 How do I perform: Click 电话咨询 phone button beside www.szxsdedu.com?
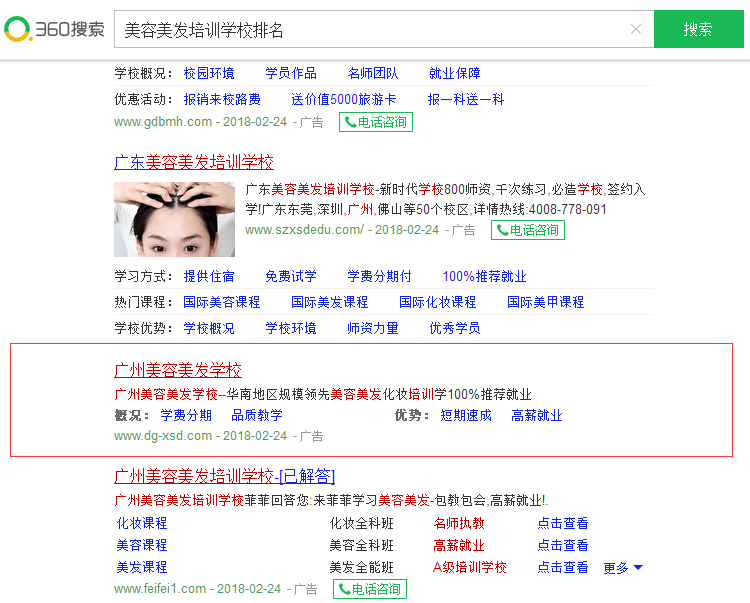[x=528, y=230]
